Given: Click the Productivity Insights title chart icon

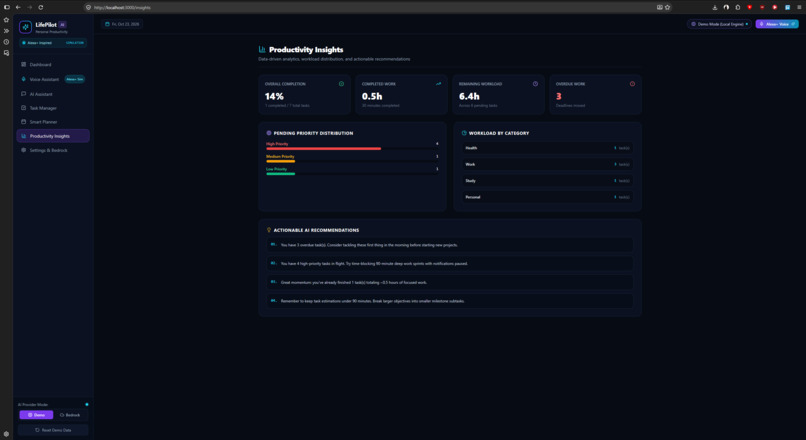Looking at the screenshot, I should (262, 49).
